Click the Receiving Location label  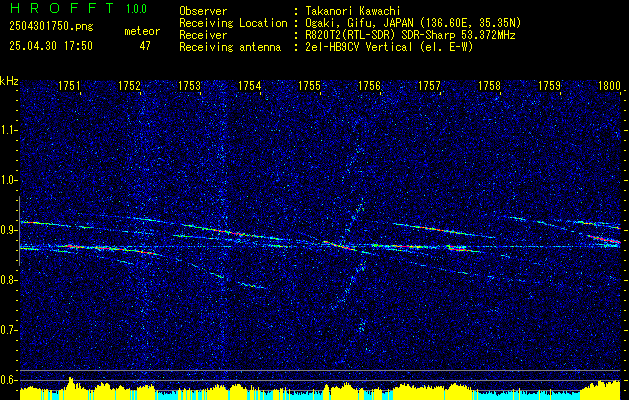coord(233,23)
